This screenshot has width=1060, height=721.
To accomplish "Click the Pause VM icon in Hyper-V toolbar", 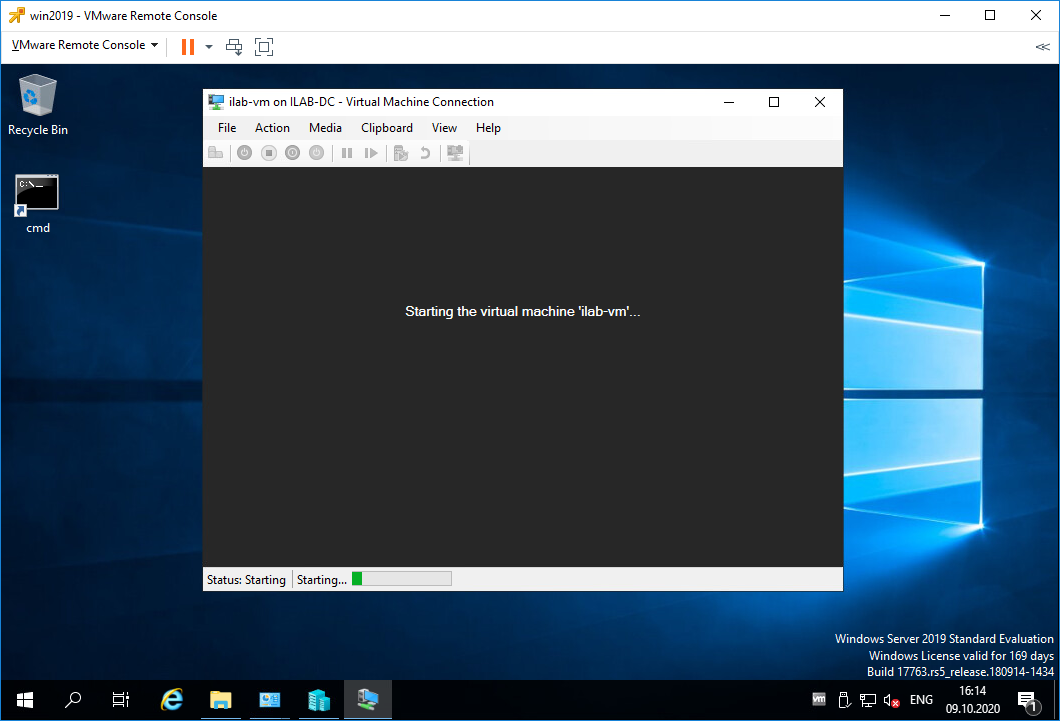I will [347, 153].
